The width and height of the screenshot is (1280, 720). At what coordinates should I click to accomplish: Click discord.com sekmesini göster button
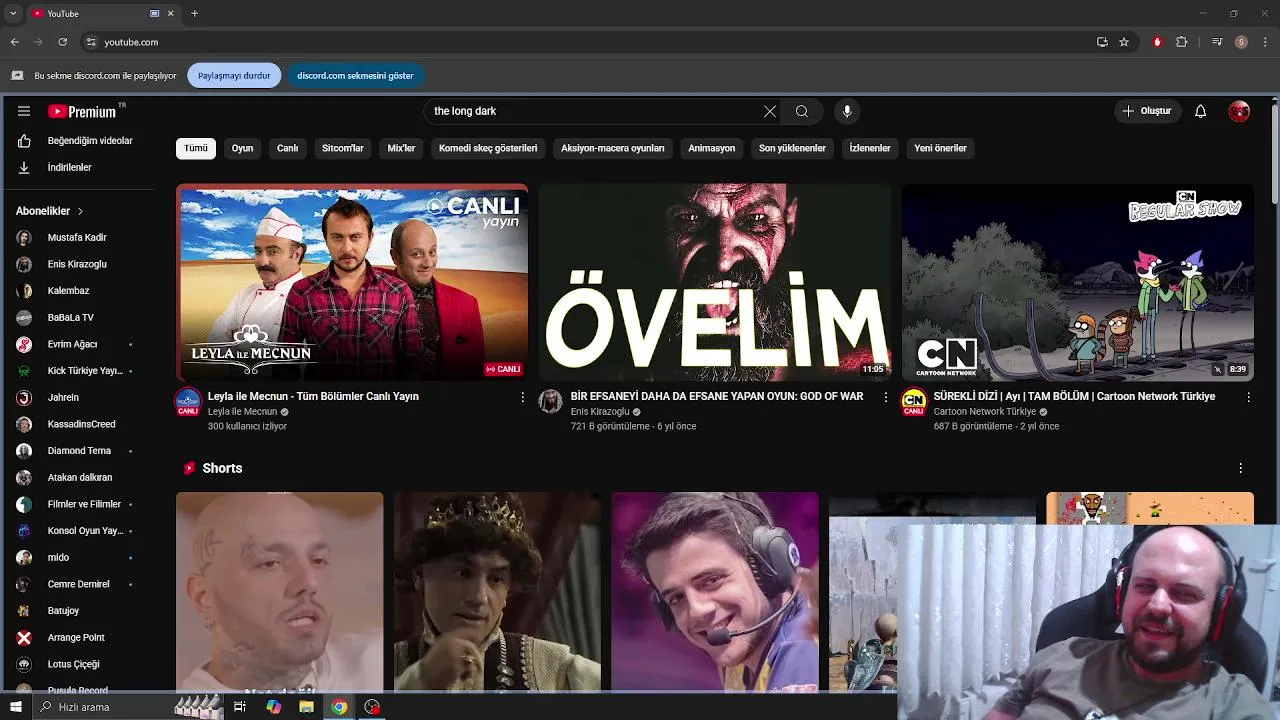click(355, 76)
